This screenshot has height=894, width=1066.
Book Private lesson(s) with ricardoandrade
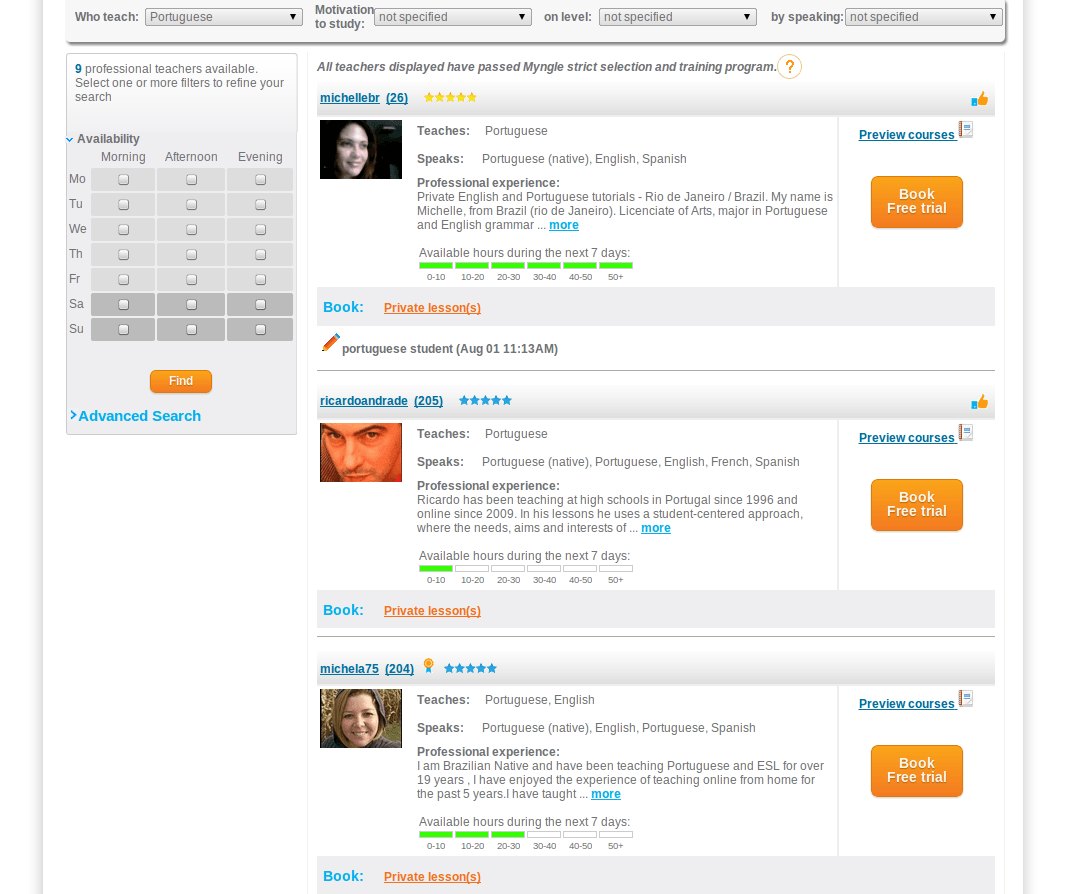point(432,611)
